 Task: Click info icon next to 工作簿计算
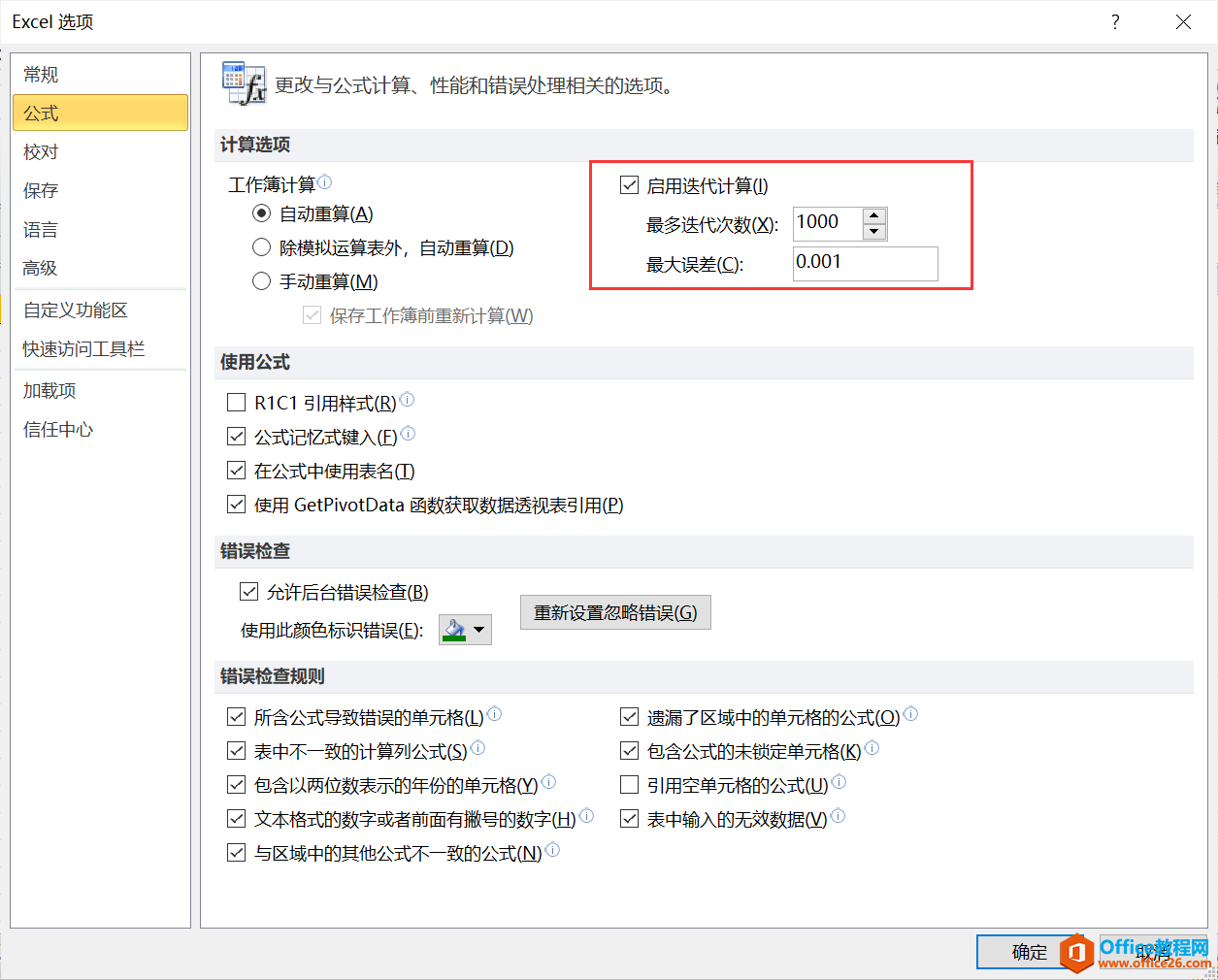tap(325, 181)
